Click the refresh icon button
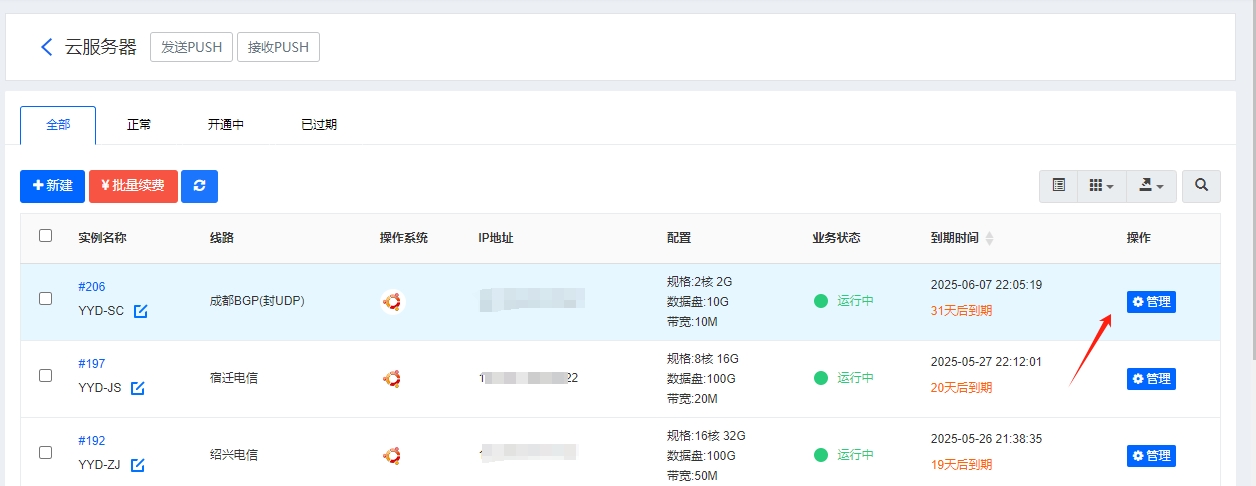Image resolution: width=1256 pixels, height=486 pixels. [199, 186]
